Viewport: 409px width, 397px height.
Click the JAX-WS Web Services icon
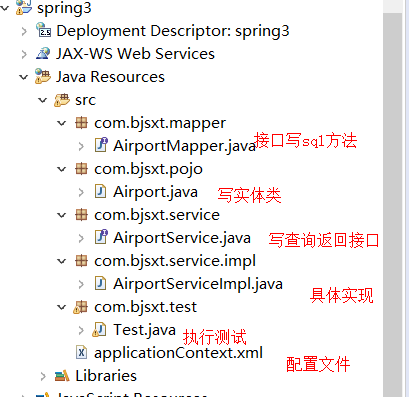[x=43, y=53]
